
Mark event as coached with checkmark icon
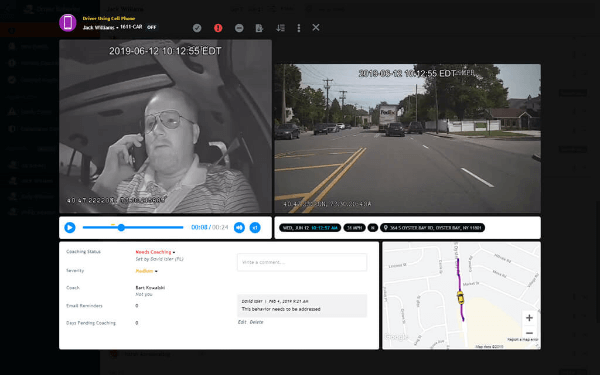(x=197, y=28)
